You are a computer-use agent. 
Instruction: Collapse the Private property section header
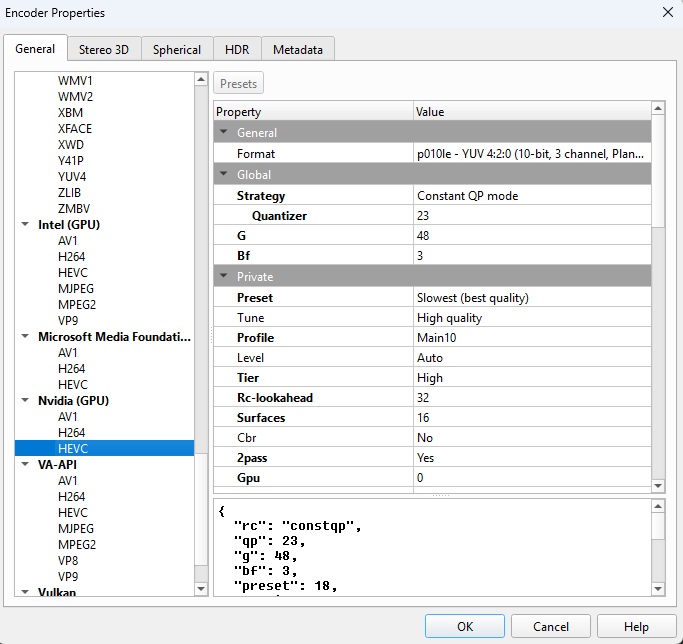[x=224, y=277]
